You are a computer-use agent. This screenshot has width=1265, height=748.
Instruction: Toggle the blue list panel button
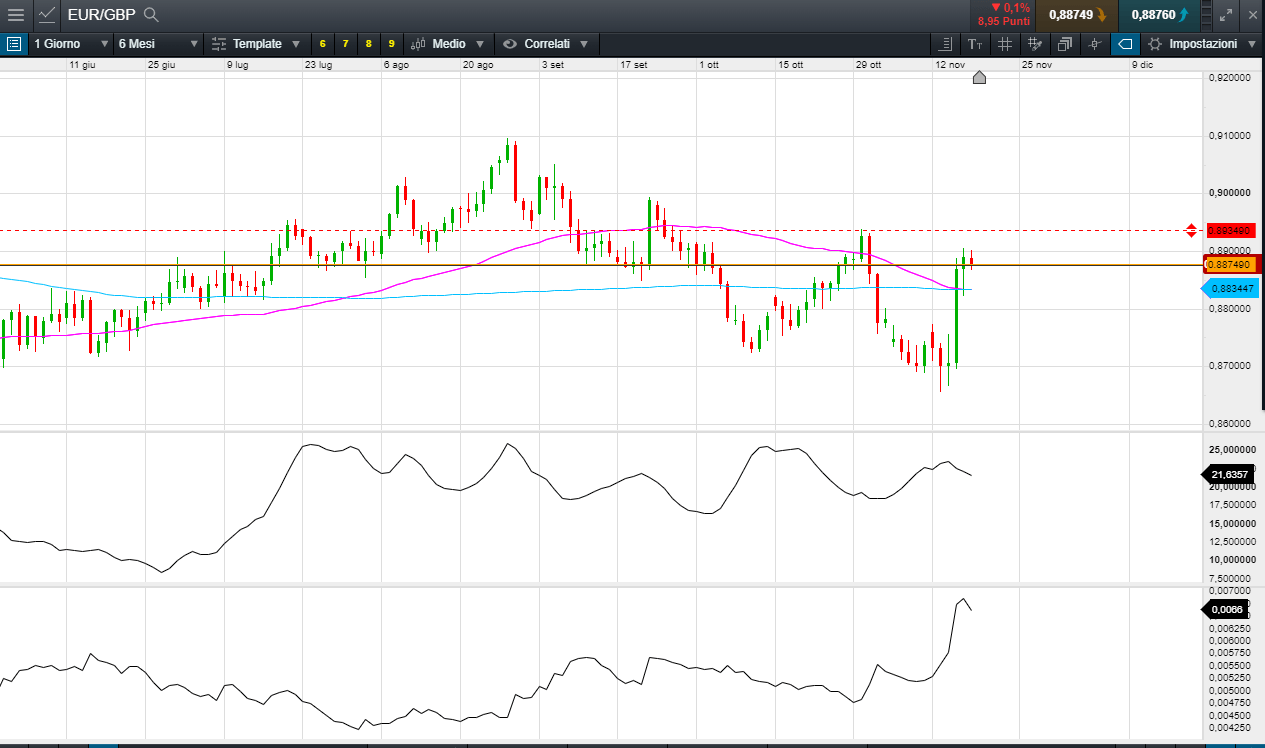pos(13,44)
